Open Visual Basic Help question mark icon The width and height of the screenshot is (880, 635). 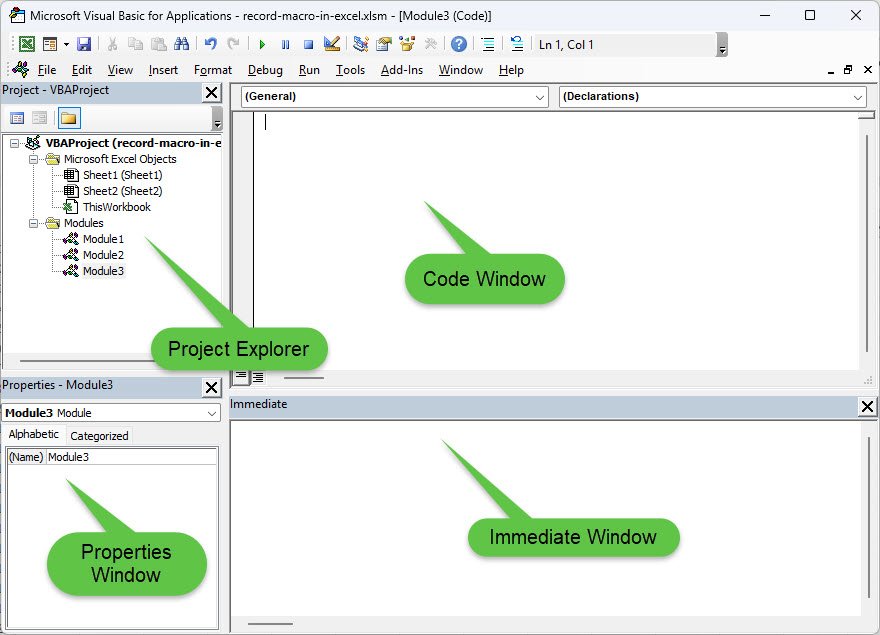[459, 44]
